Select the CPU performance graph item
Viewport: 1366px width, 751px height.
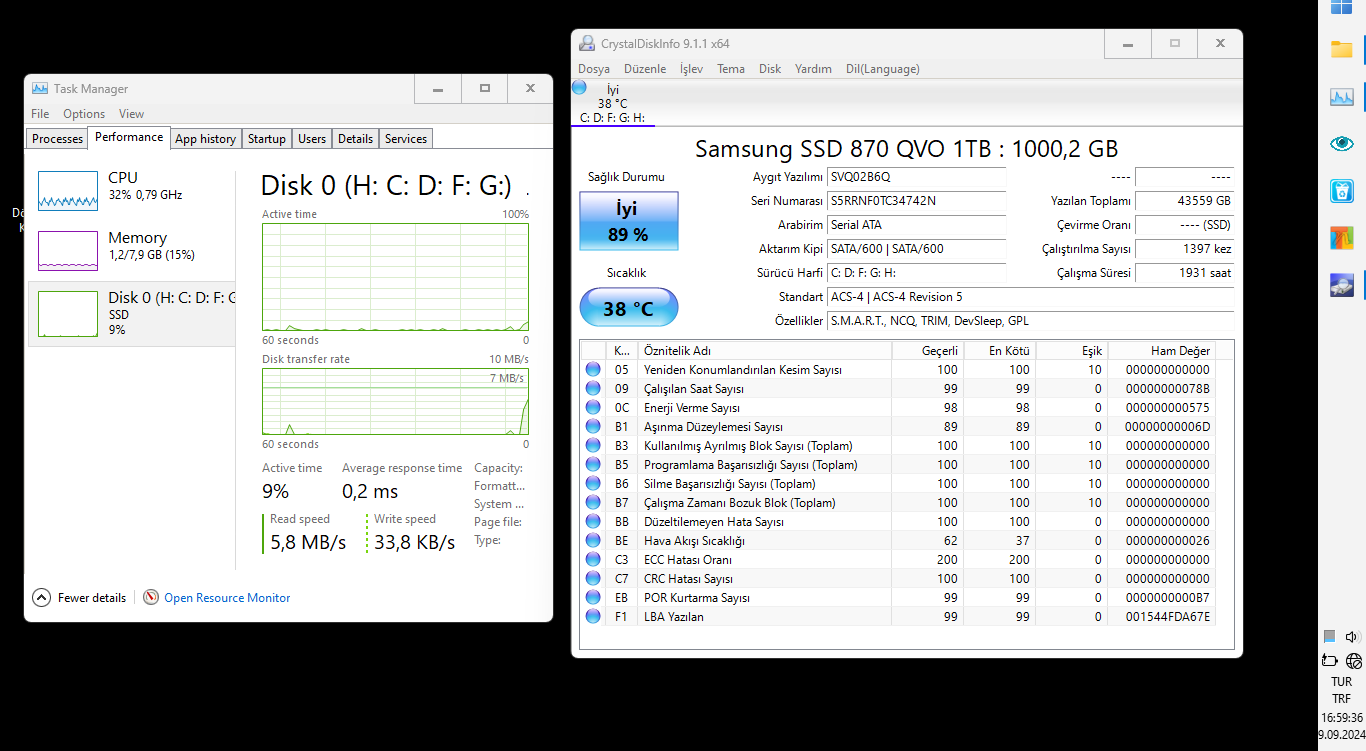[x=131, y=189]
